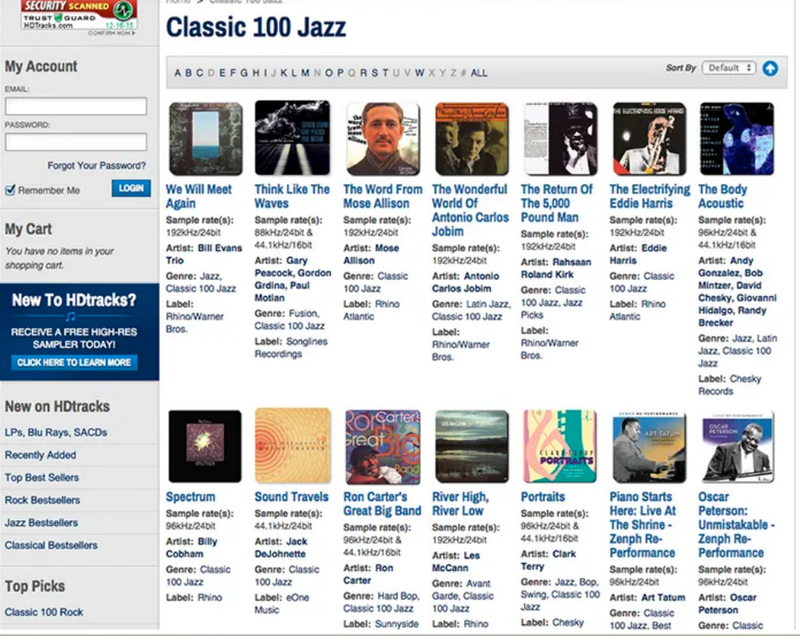The height and width of the screenshot is (636, 800).
Task: Open artist link Clark Terry
Action: [548, 560]
